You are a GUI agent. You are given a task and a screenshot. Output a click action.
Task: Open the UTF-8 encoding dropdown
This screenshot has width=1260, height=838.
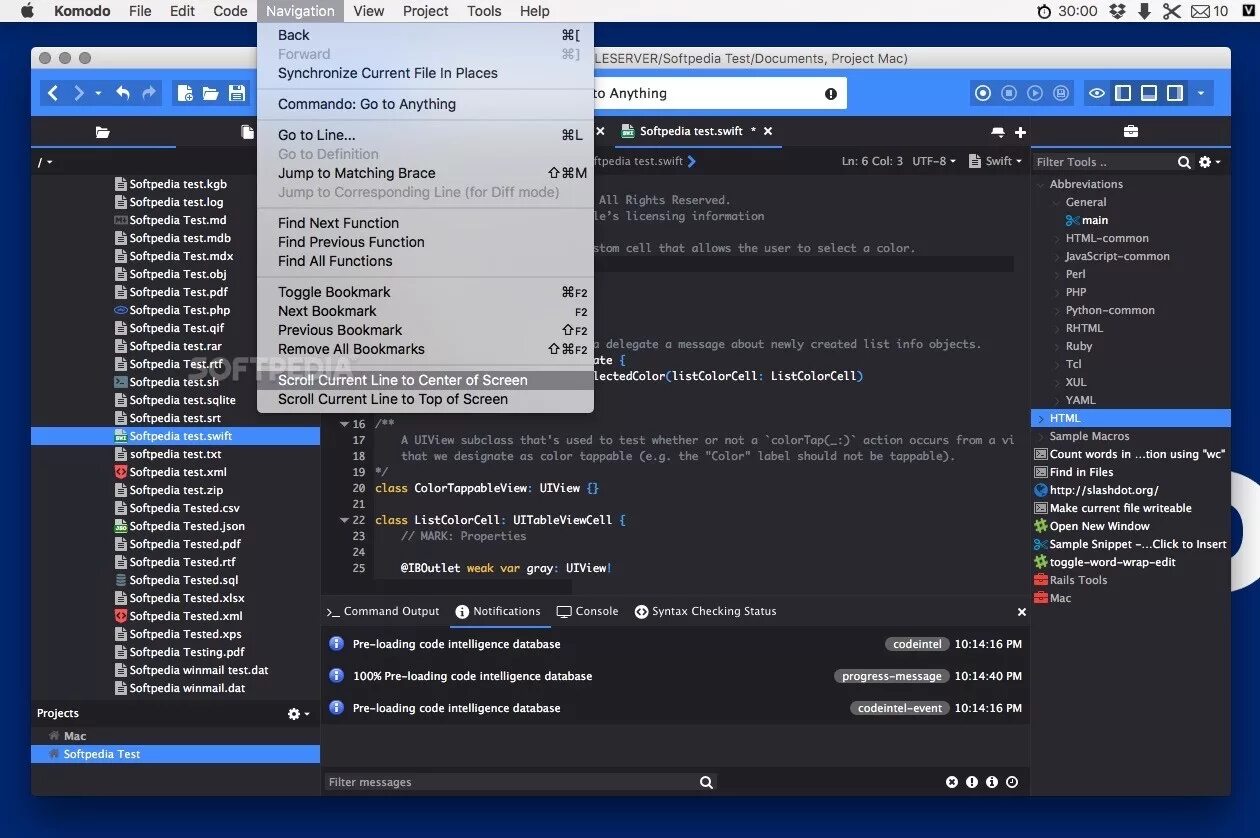tap(934, 161)
